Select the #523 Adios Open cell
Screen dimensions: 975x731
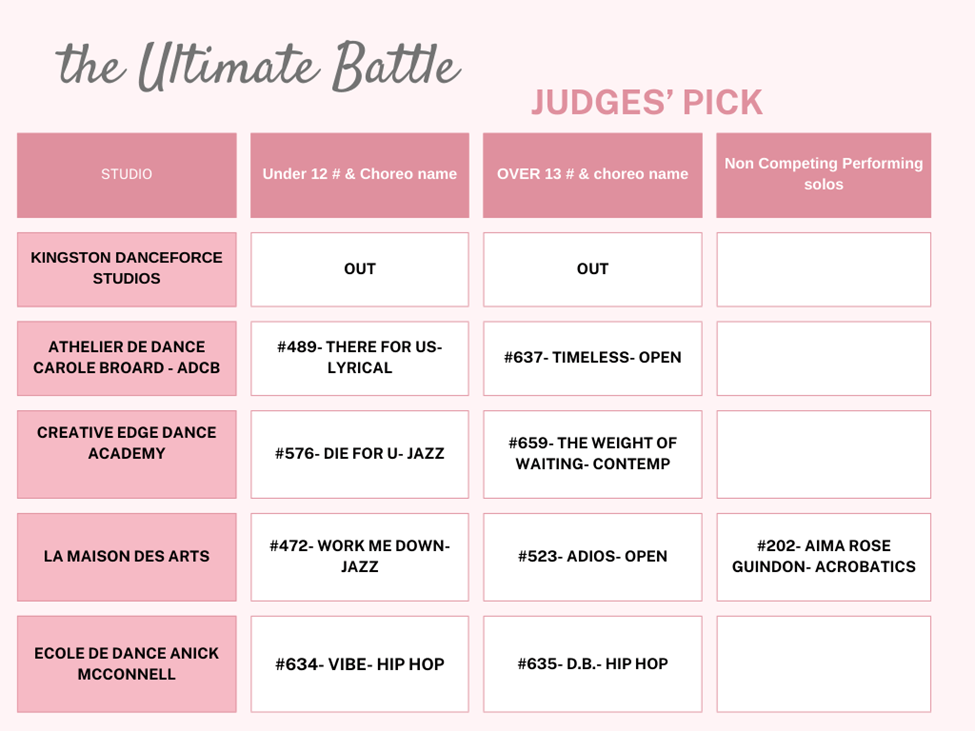(x=592, y=556)
